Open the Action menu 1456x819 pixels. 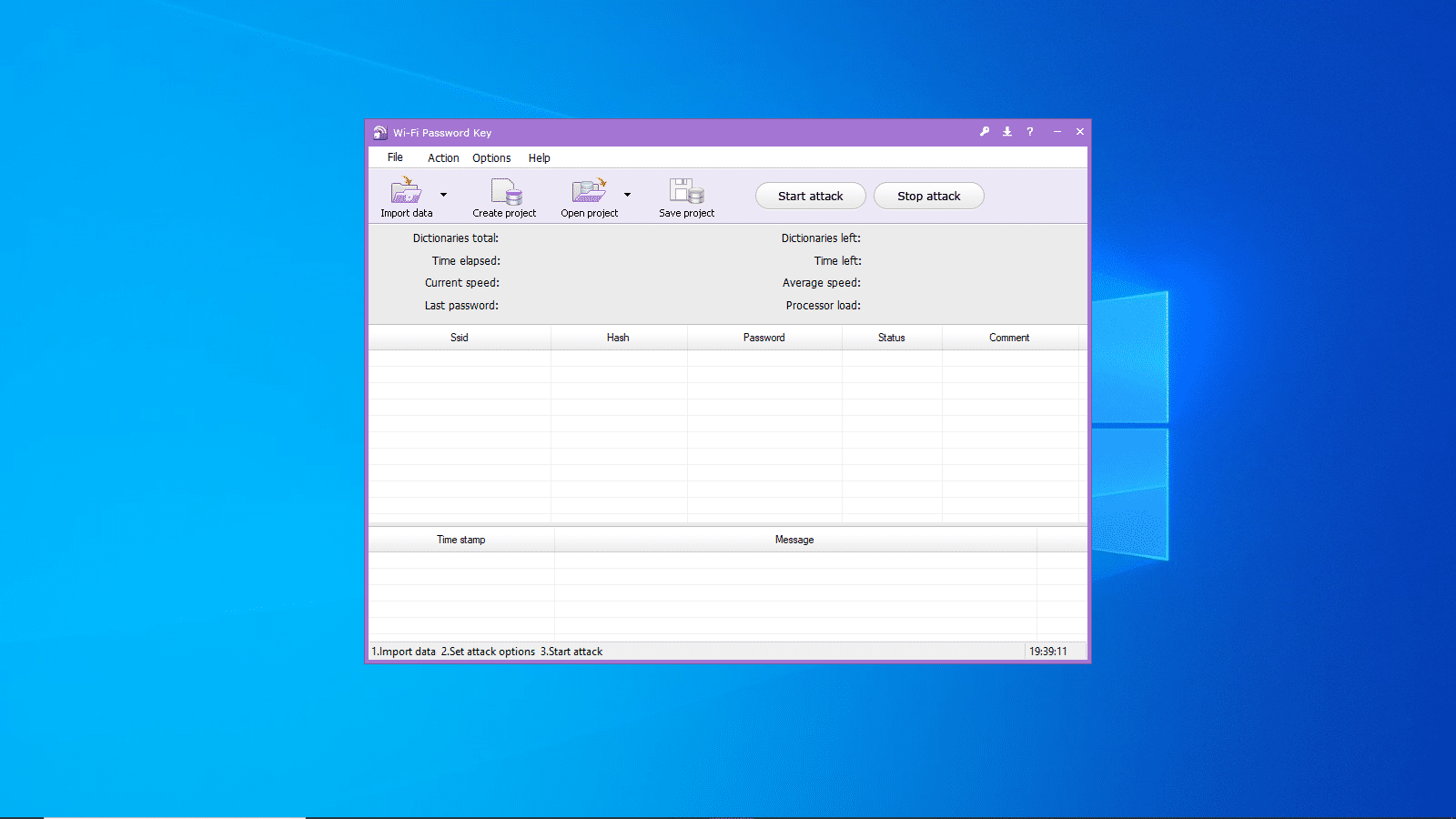point(443,158)
